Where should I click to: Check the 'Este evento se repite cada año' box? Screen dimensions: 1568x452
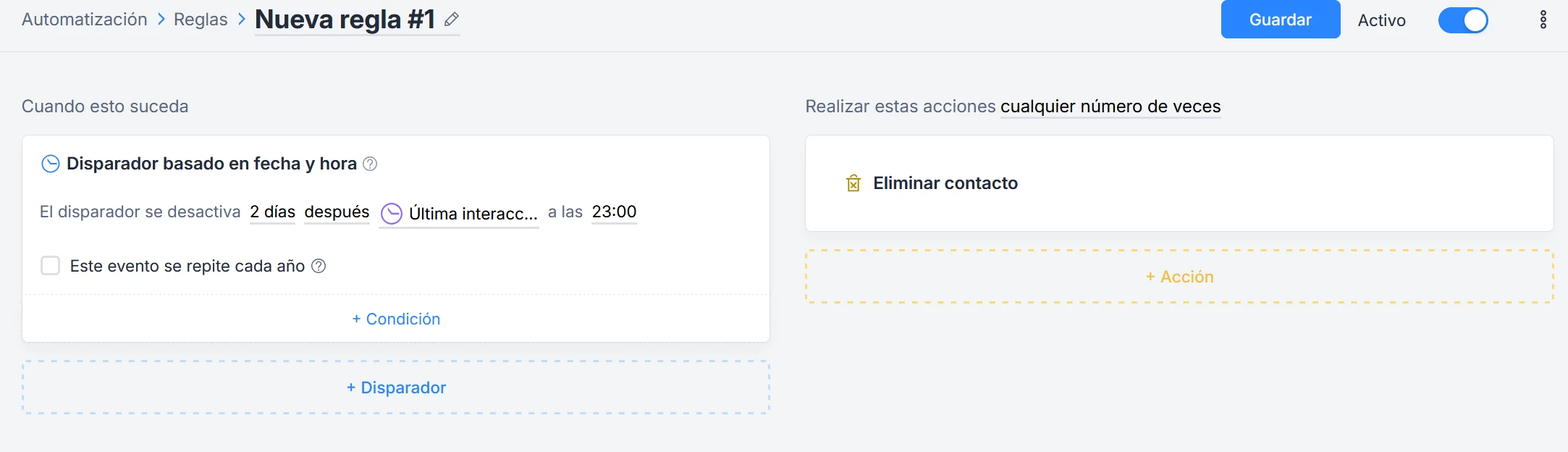click(51, 266)
